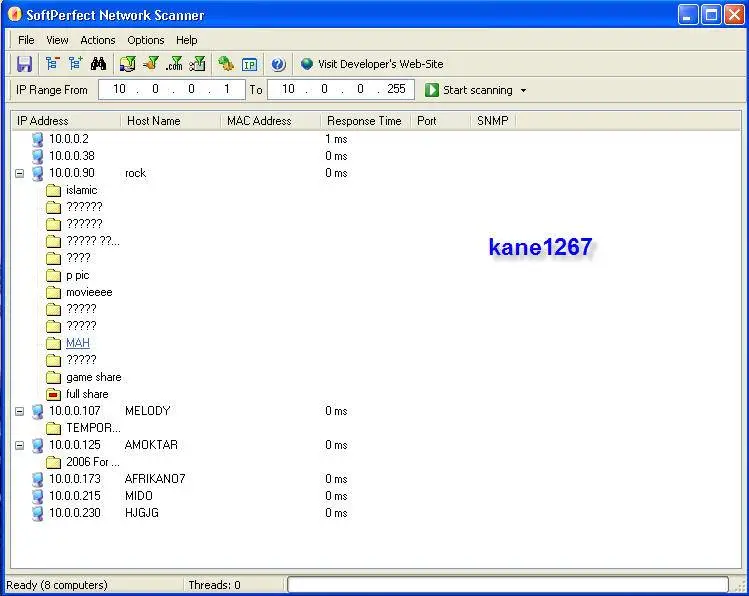Image resolution: width=749 pixels, height=596 pixels.
Task: Click the computer icon for 10.0.0.173
Action: pos(37,479)
